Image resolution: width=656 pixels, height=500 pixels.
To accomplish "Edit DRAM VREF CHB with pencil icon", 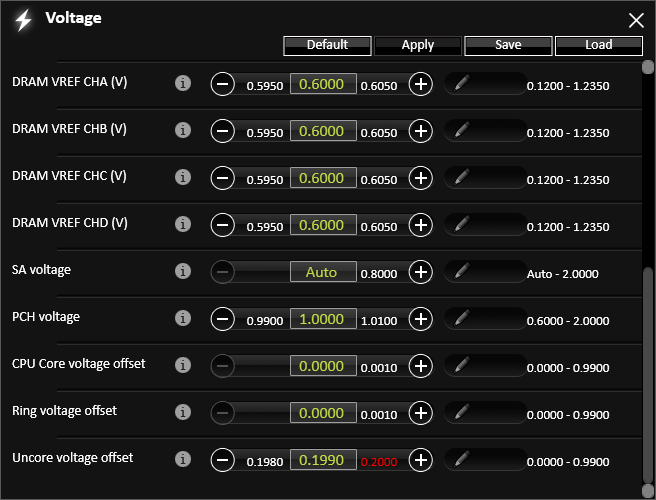I will click(x=461, y=131).
